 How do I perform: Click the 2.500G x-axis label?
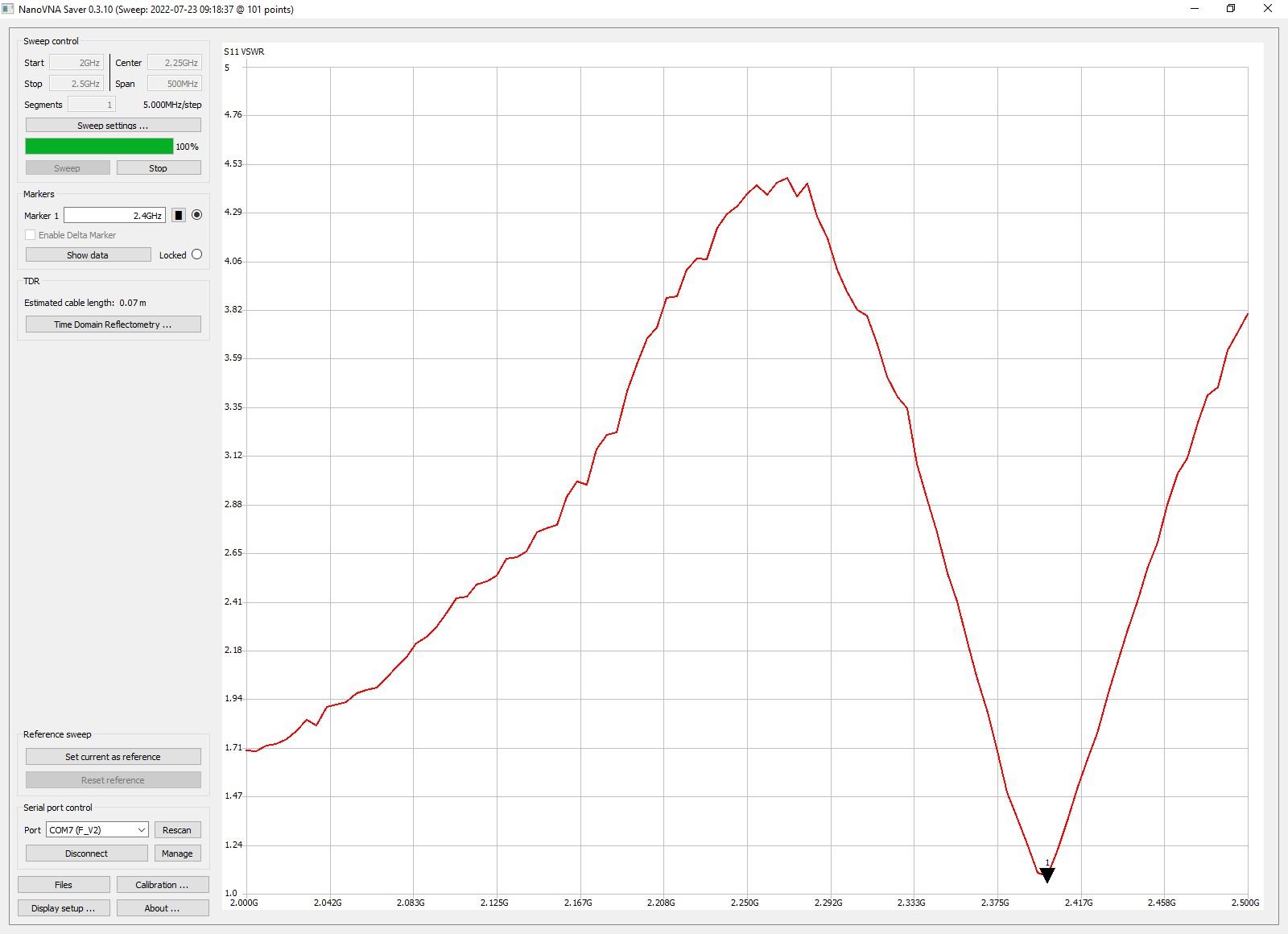(1245, 903)
